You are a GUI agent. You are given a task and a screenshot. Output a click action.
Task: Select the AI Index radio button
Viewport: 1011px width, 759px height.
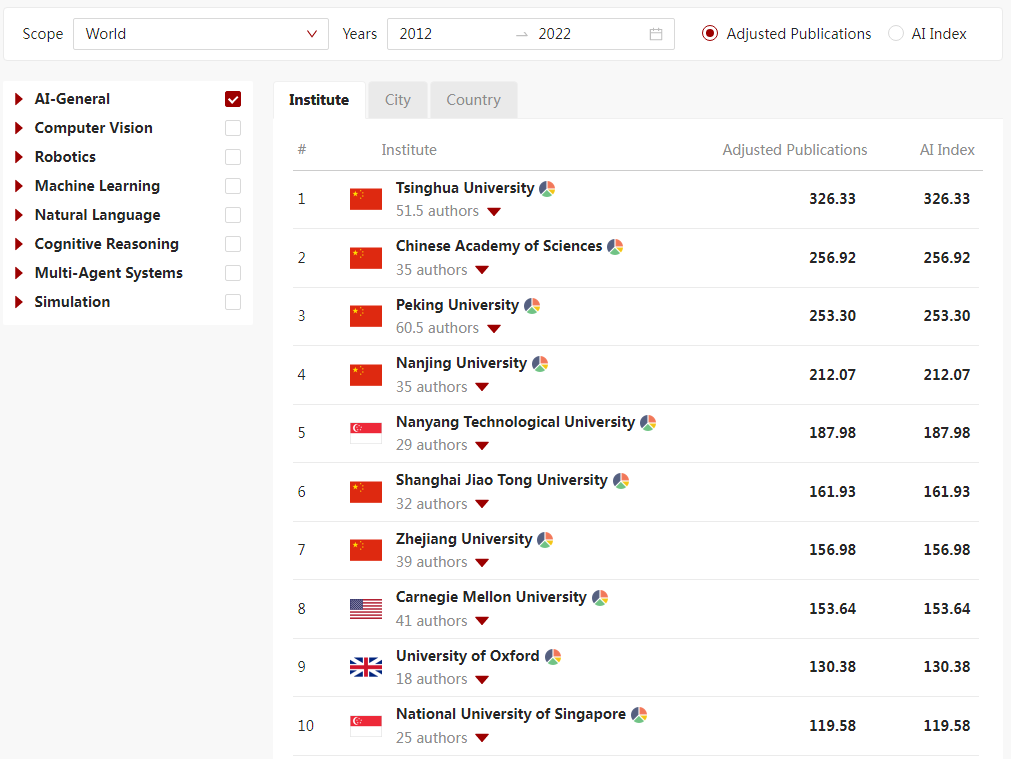pyautogui.click(x=896, y=34)
